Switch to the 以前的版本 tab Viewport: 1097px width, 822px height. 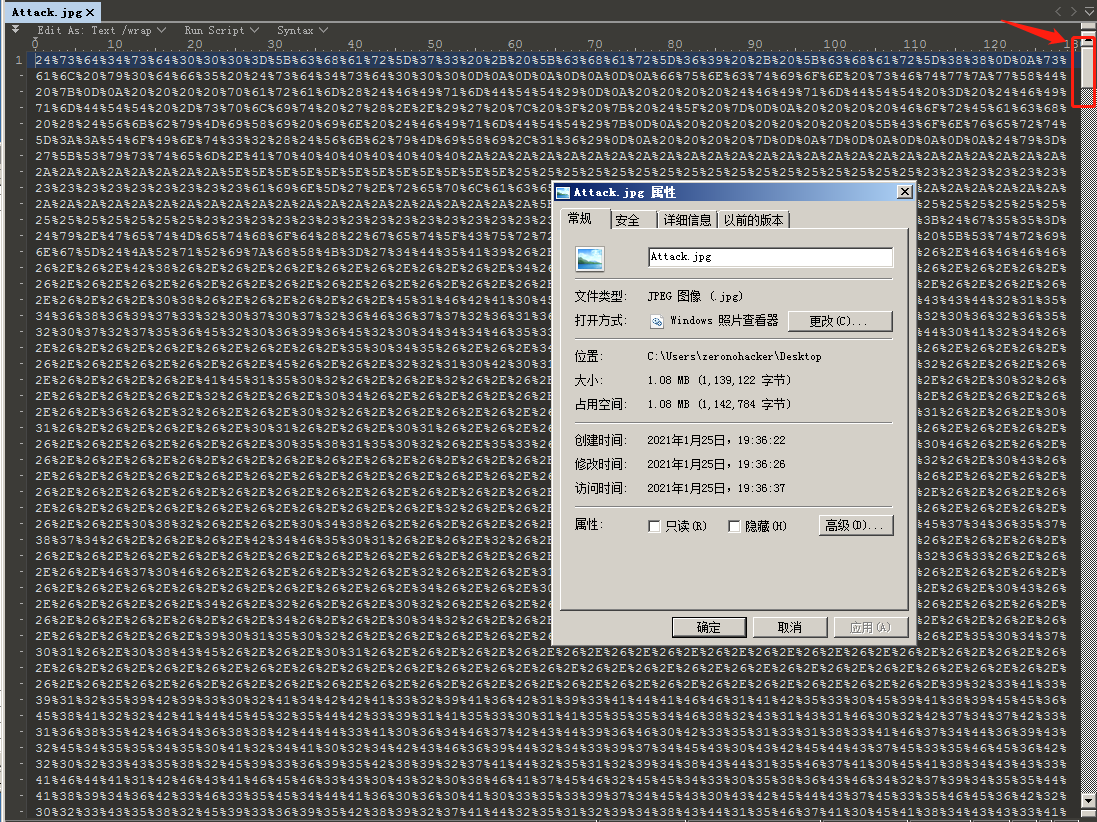tap(753, 220)
